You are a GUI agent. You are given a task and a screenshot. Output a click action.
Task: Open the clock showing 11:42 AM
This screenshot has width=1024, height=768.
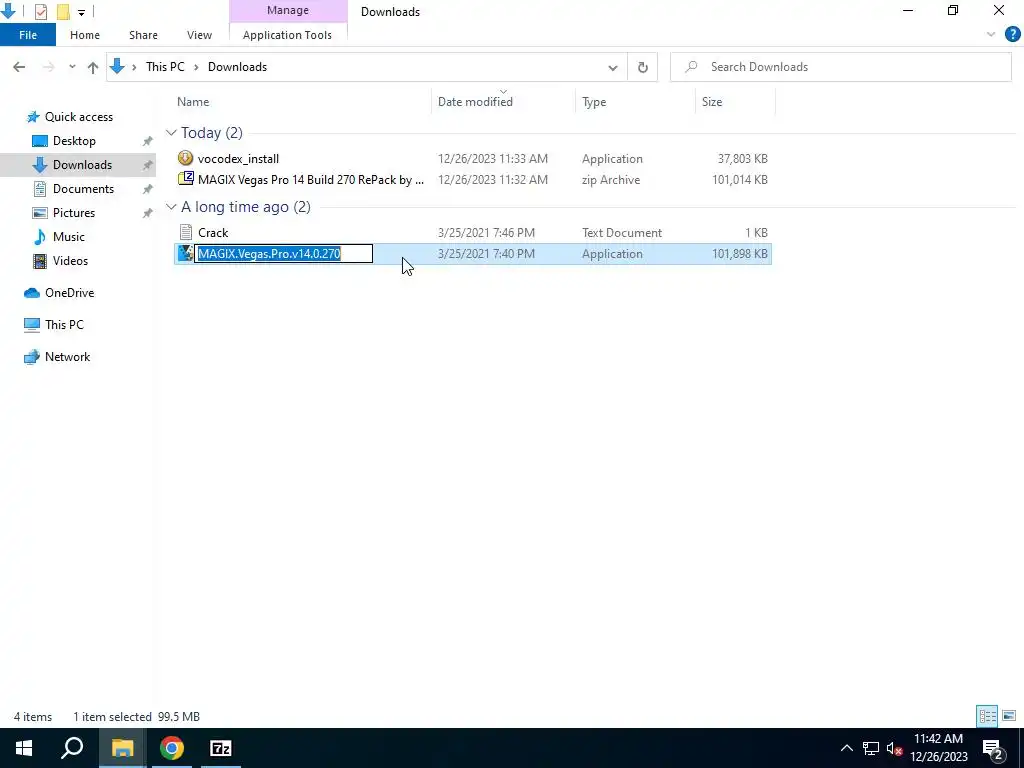(x=938, y=748)
